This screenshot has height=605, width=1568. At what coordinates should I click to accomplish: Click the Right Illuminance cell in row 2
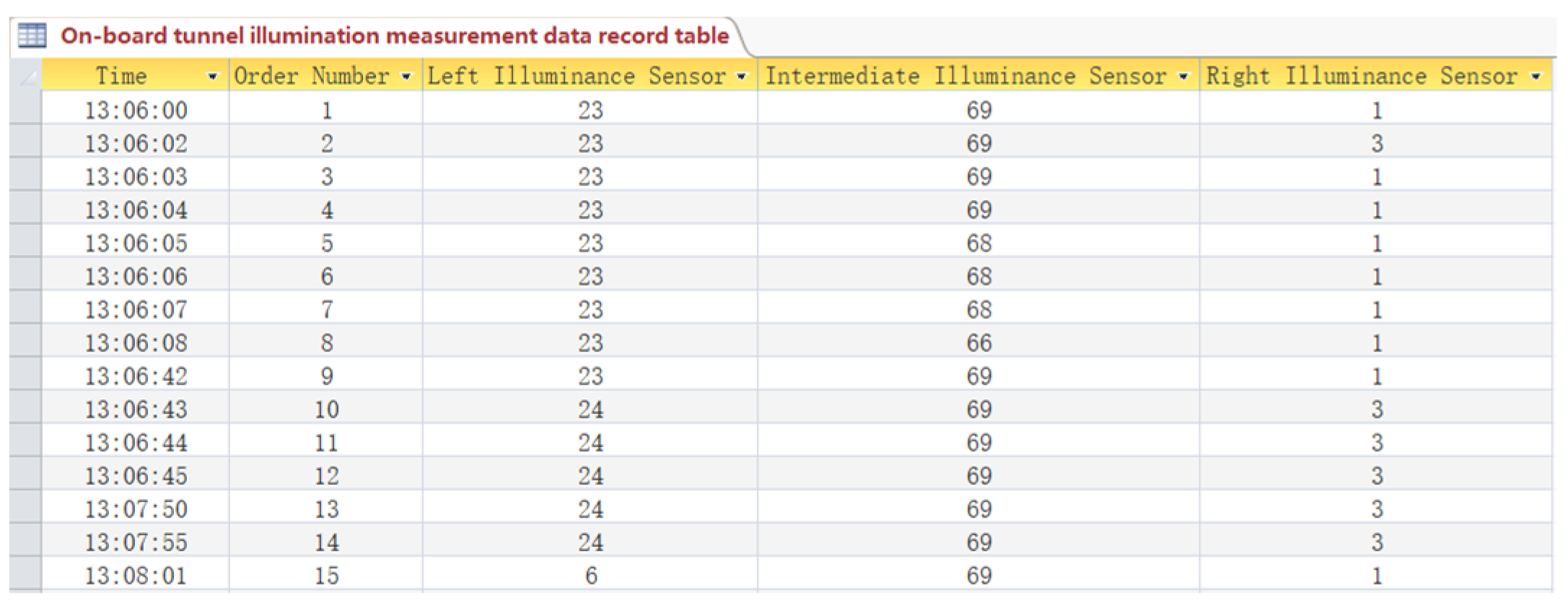1376,144
